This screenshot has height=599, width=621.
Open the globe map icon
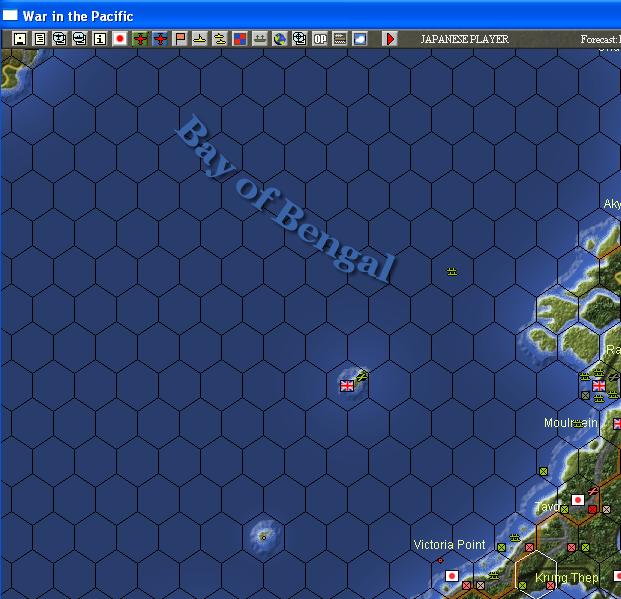[x=280, y=39]
